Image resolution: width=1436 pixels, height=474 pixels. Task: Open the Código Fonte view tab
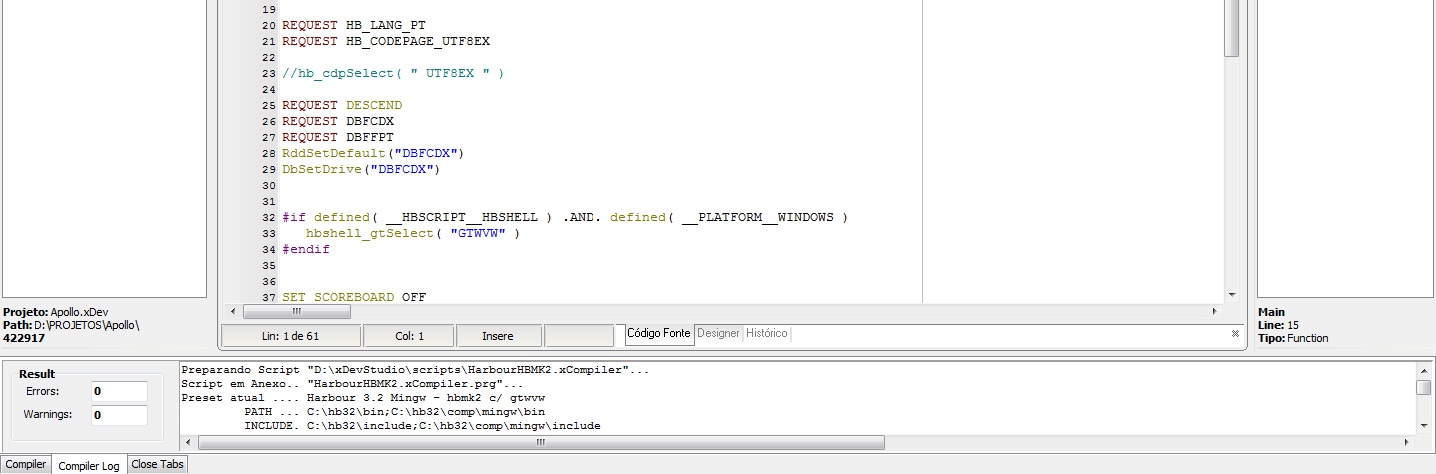click(x=659, y=334)
